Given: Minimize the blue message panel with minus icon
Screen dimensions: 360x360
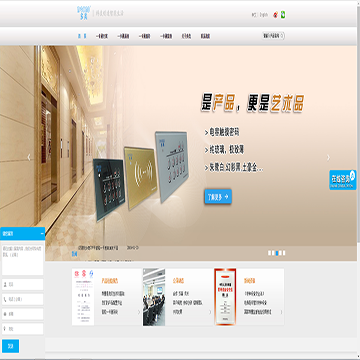Looking at the screenshot, I should (x=42, y=234).
